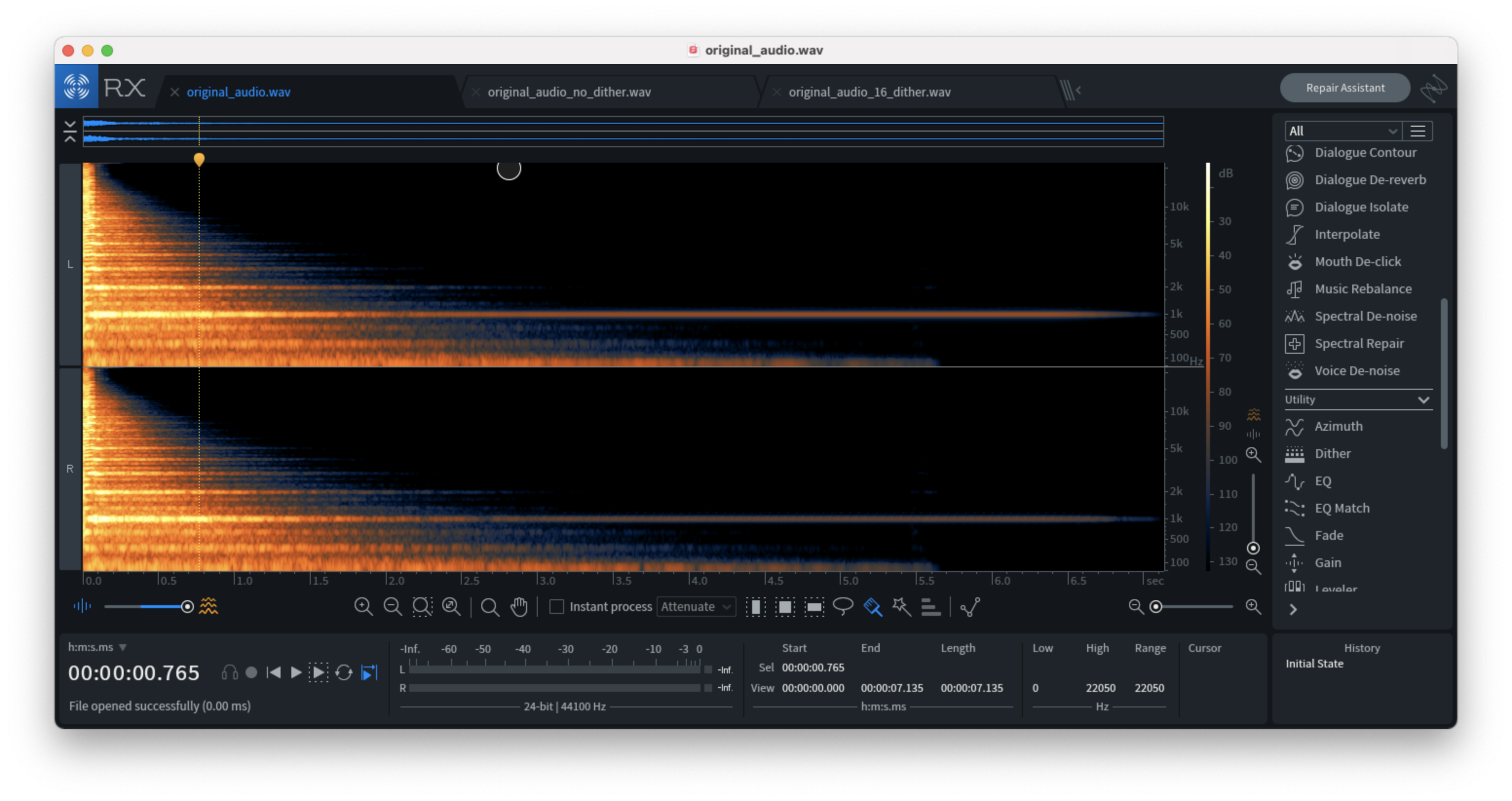Switch to original_audio_16_dither.wav tab

click(869, 92)
